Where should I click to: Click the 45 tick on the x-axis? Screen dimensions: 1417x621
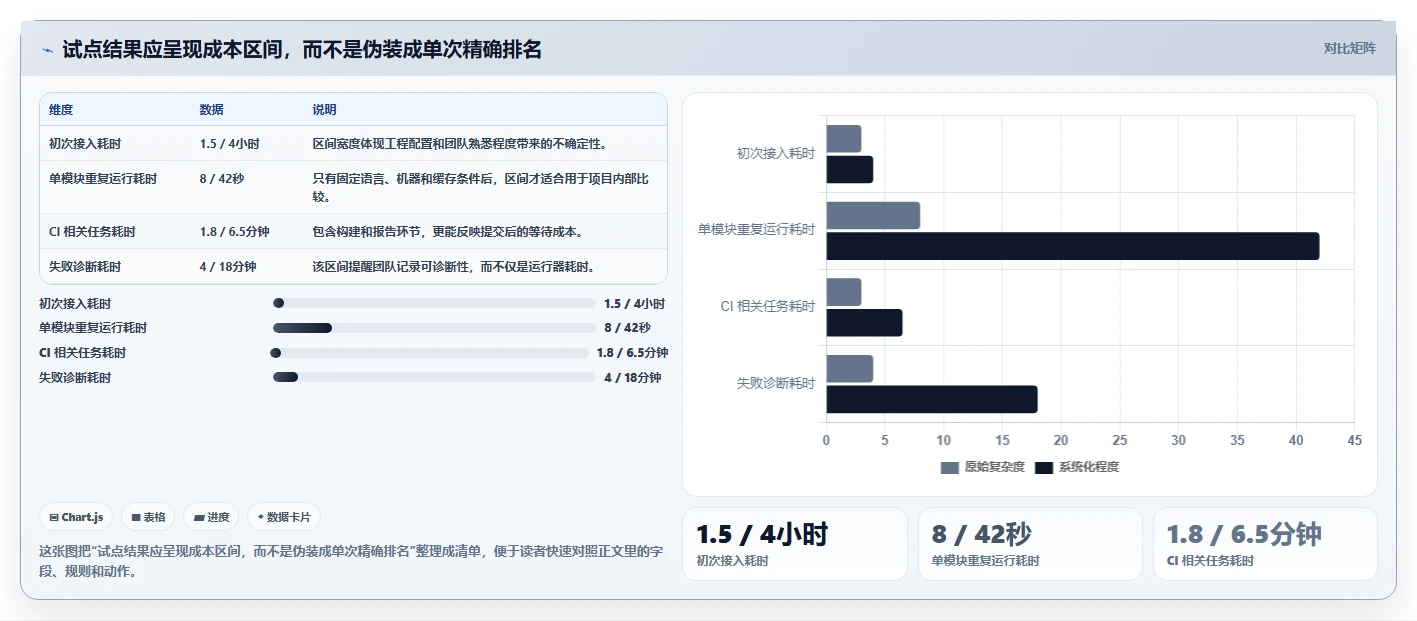pos(1354,441)
